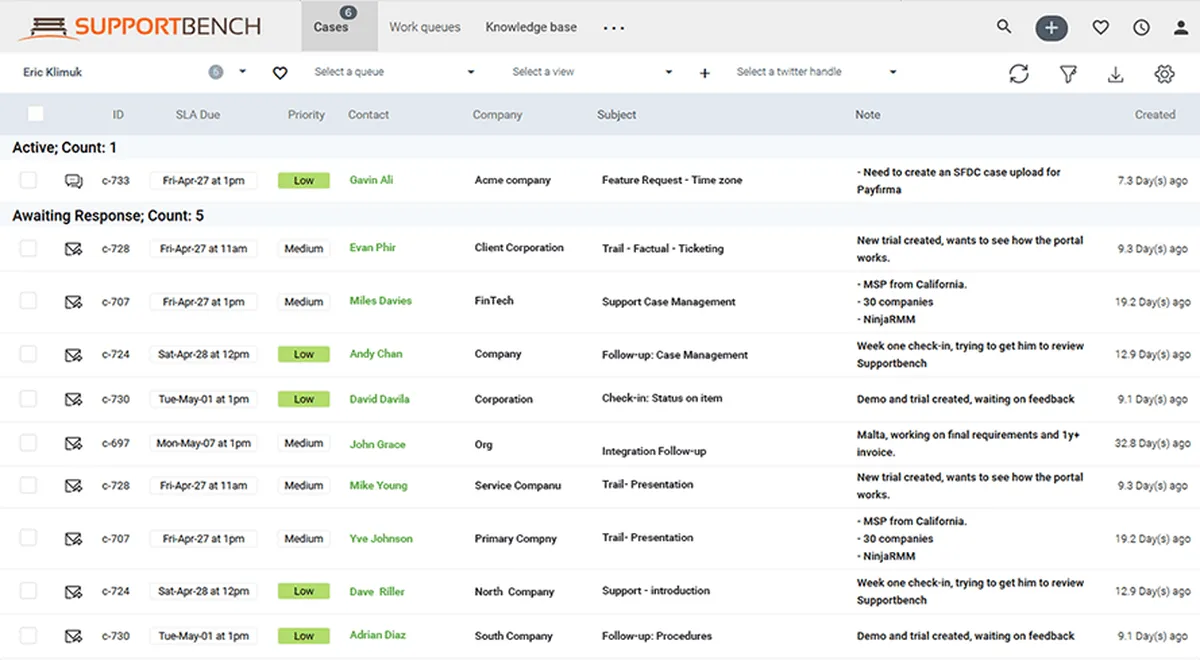
Task: Select the checkbox for Evan Phir case
Action: [28, 248]
